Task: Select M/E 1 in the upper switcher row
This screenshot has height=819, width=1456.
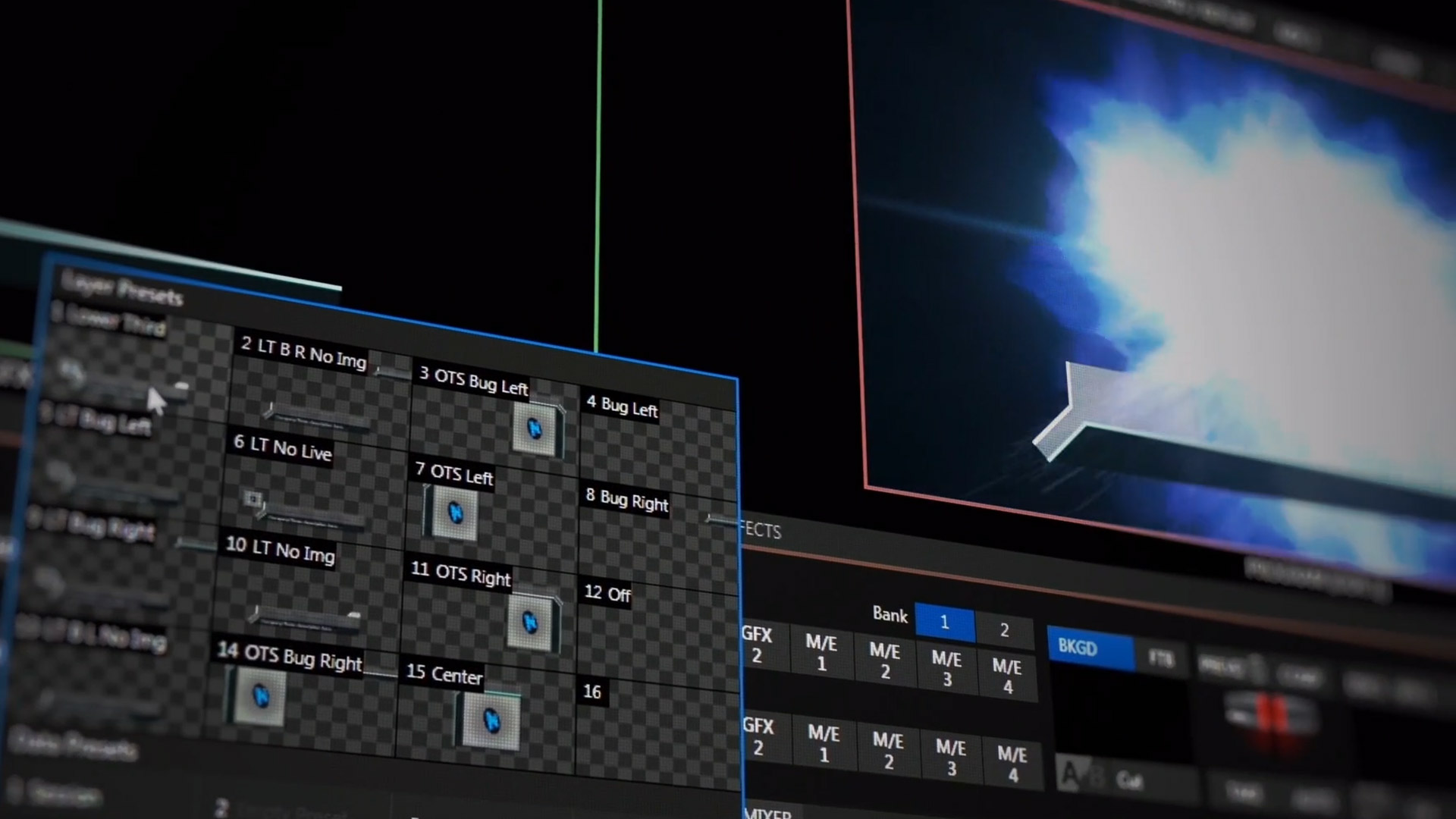Action: coord(821,653)
